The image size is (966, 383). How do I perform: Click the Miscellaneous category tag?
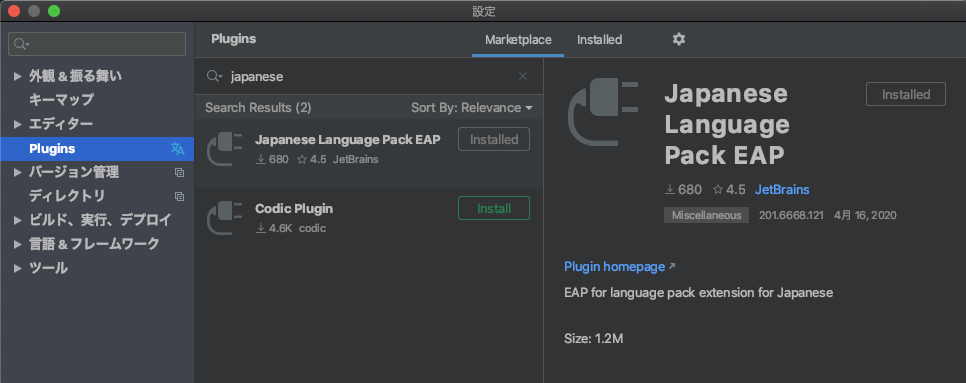[706, 216]
